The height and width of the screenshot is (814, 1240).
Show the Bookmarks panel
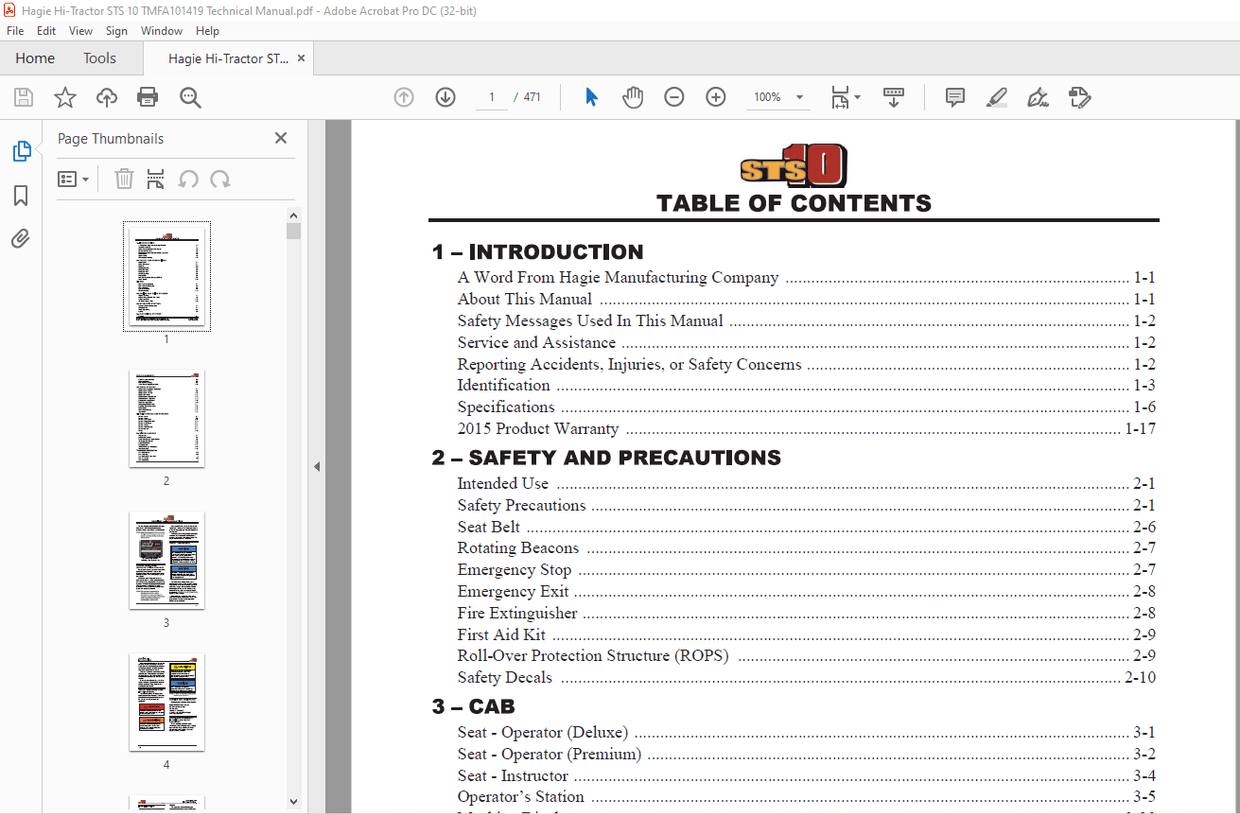tap(22, 195)
